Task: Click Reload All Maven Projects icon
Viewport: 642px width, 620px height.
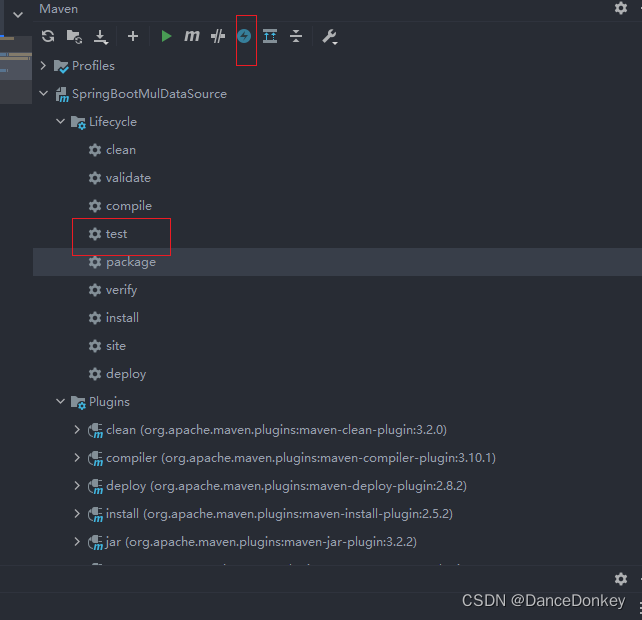Action: coord(48,36)
